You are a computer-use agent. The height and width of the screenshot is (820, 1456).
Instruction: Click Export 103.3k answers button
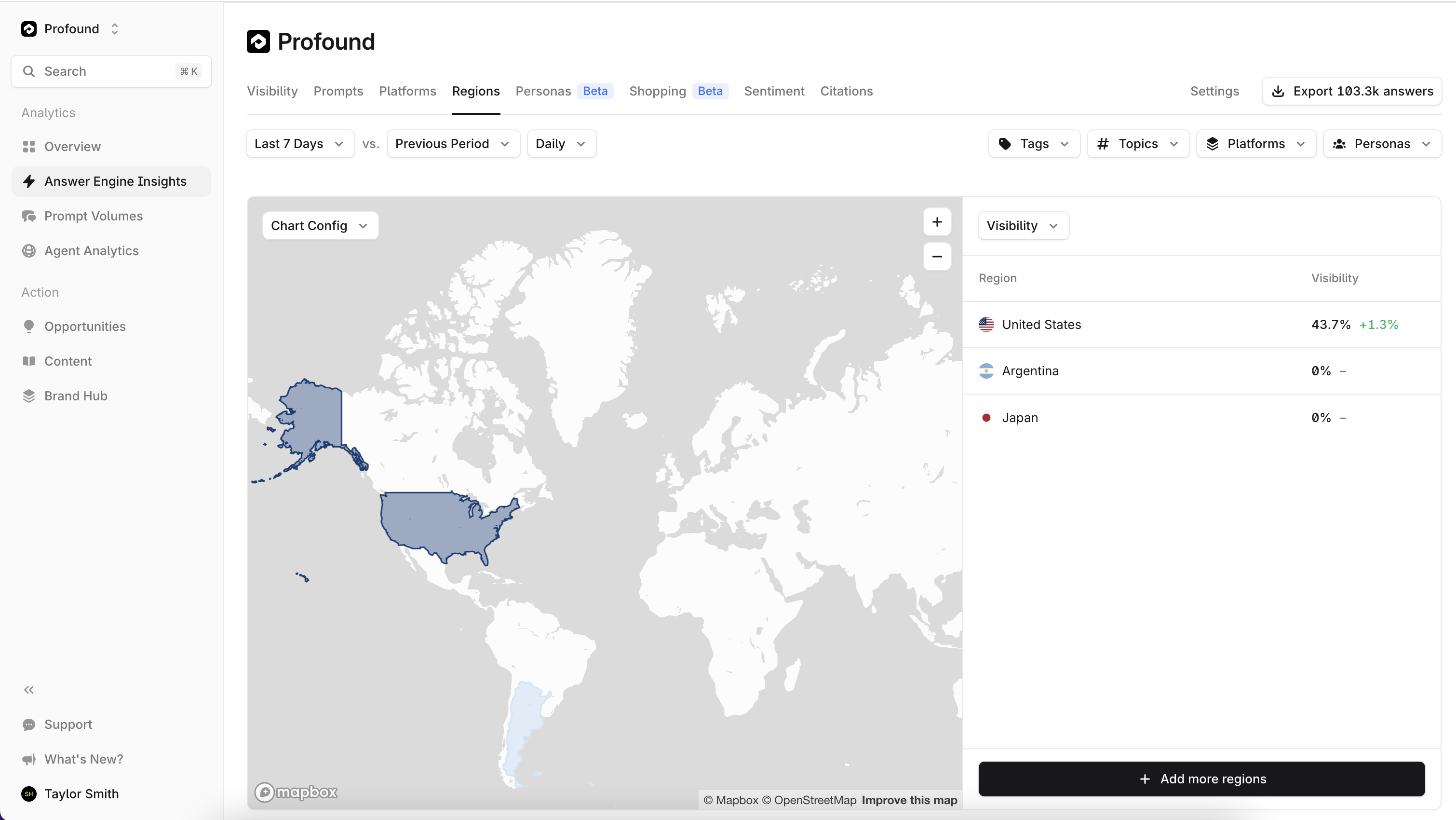[1351, 91]
